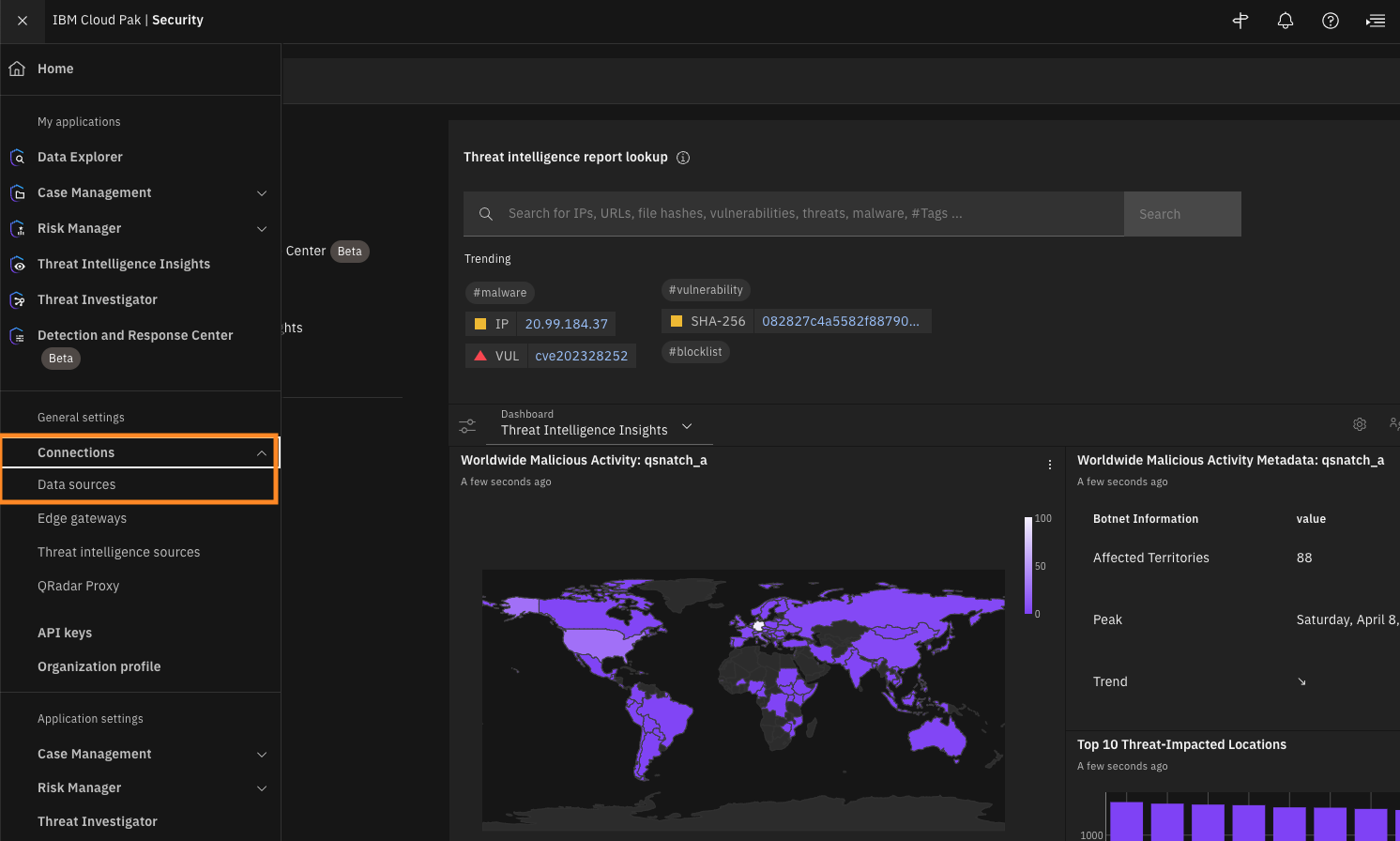Image resolution: width=1400 pixels, height=841 pixels.
Task: Click the yellow square beside SHA-256 label
Action: tap(677, 321)
